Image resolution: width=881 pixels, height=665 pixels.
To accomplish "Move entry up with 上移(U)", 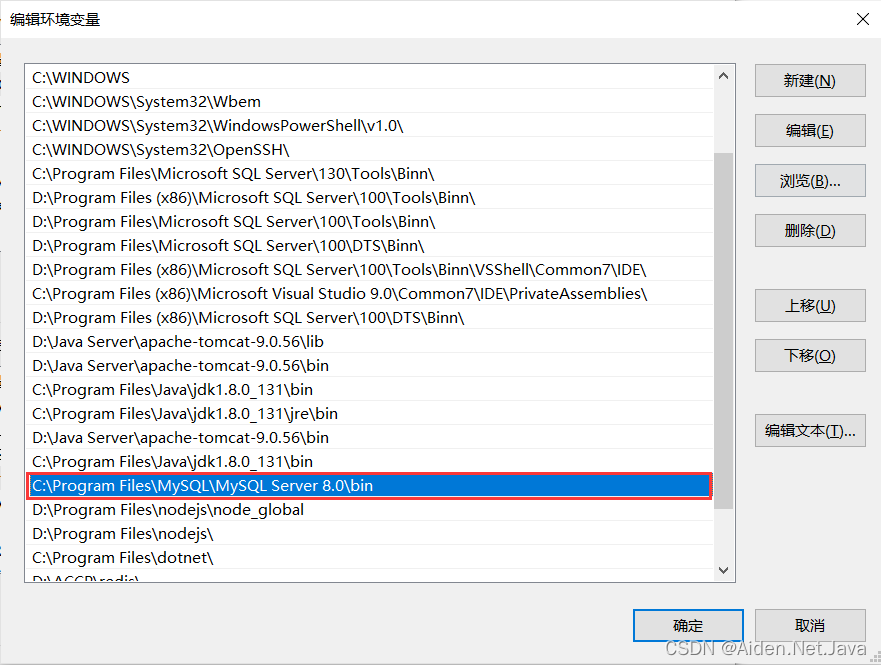I will tap(810, 306).
